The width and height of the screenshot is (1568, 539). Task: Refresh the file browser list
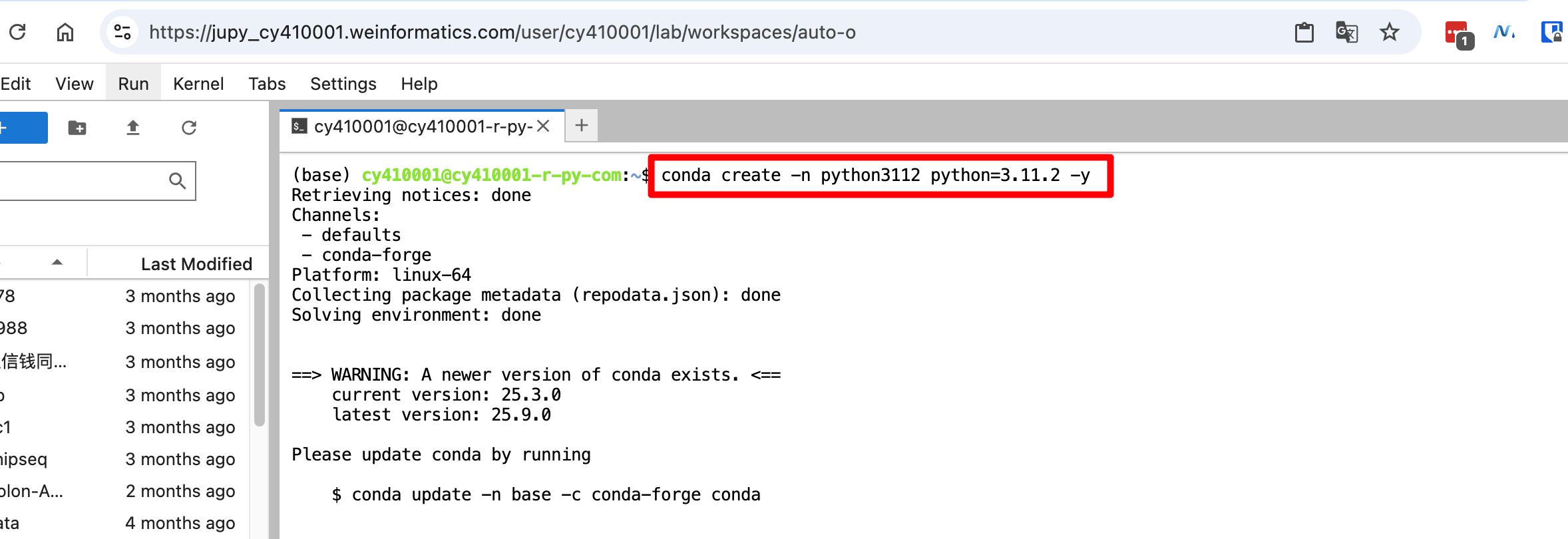tap(189, 128)
